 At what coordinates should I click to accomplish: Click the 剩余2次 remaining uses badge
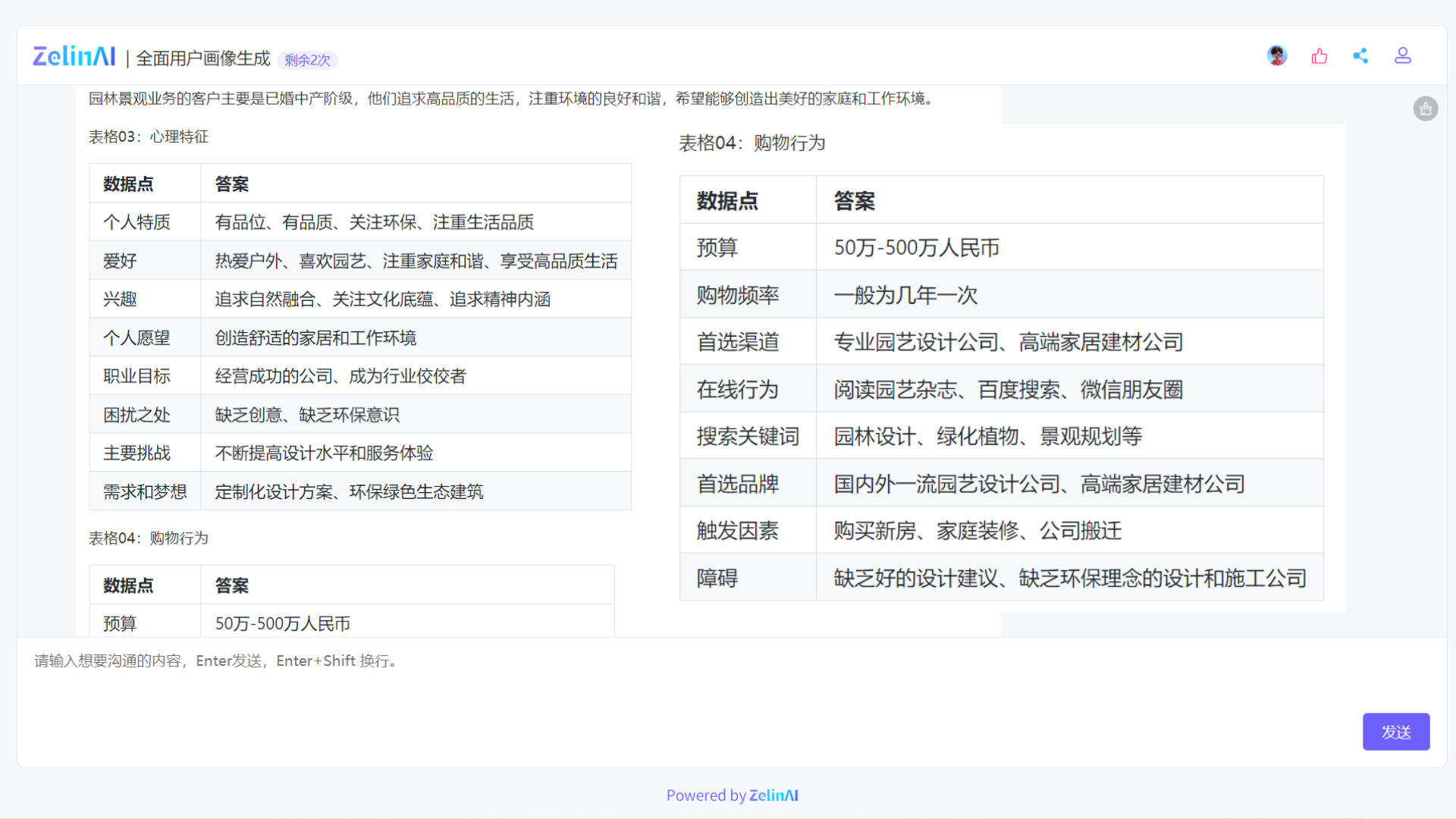click(308, 60)
